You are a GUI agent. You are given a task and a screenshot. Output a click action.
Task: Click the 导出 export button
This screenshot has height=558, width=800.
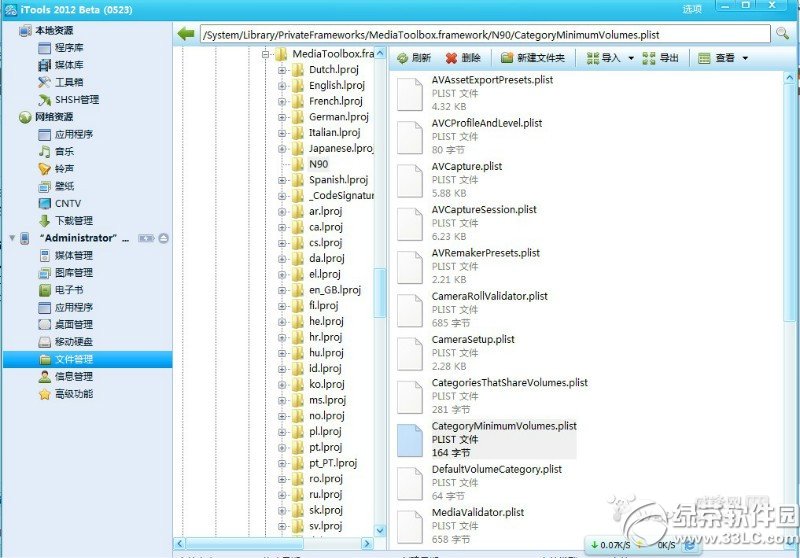point(660,58)
